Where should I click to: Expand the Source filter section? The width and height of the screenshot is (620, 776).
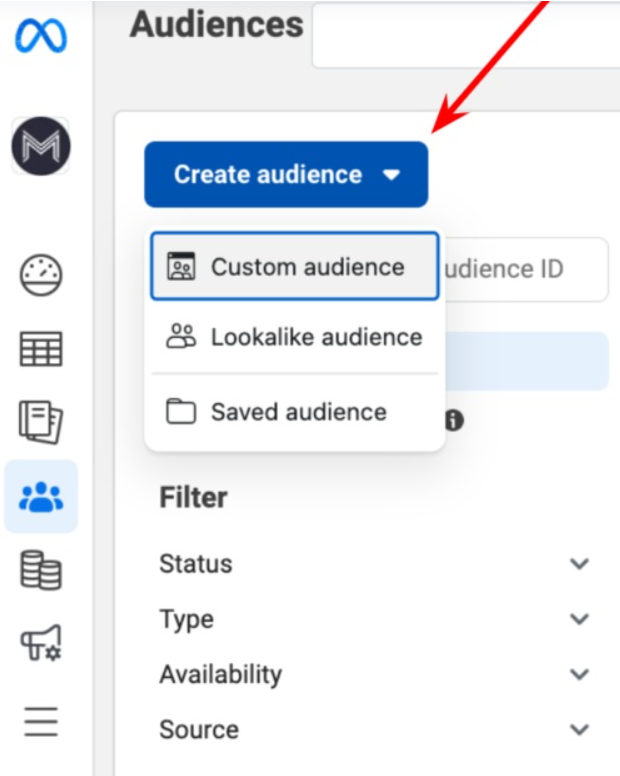[x=579, y=729]
